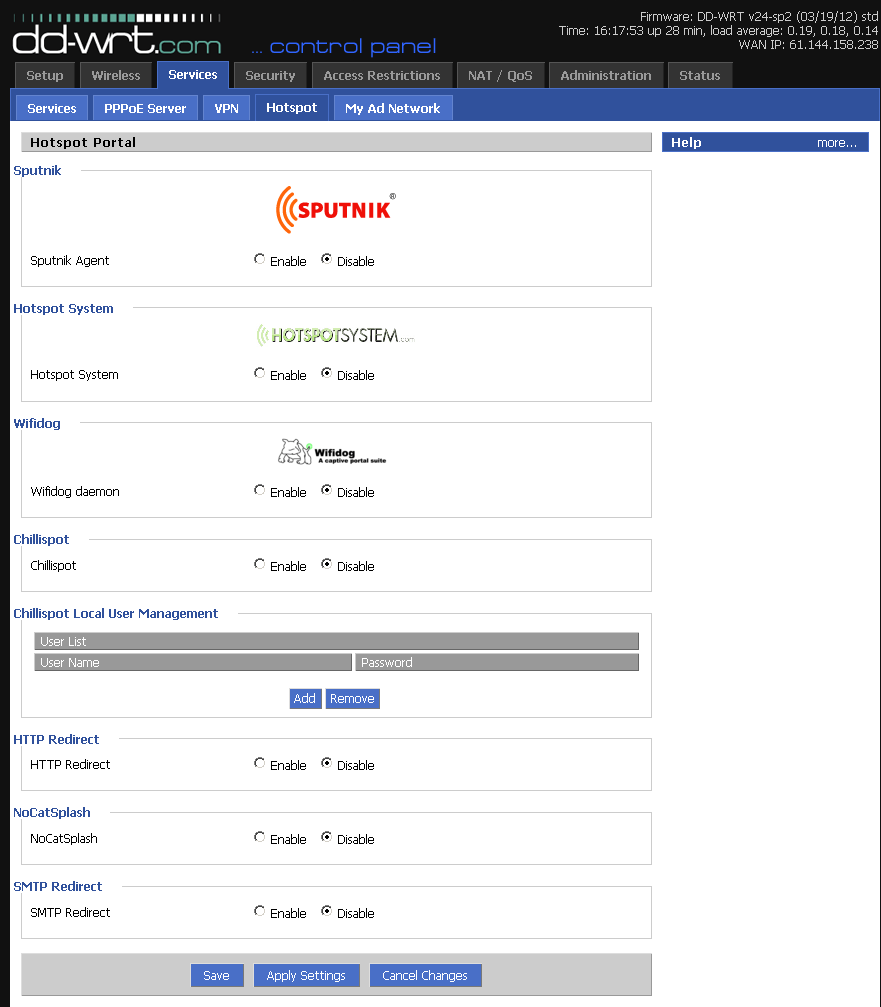The height and width of the screenshot is (1007, 881).
Task: Open the Setup main tab
Action: tap(45, 76)
